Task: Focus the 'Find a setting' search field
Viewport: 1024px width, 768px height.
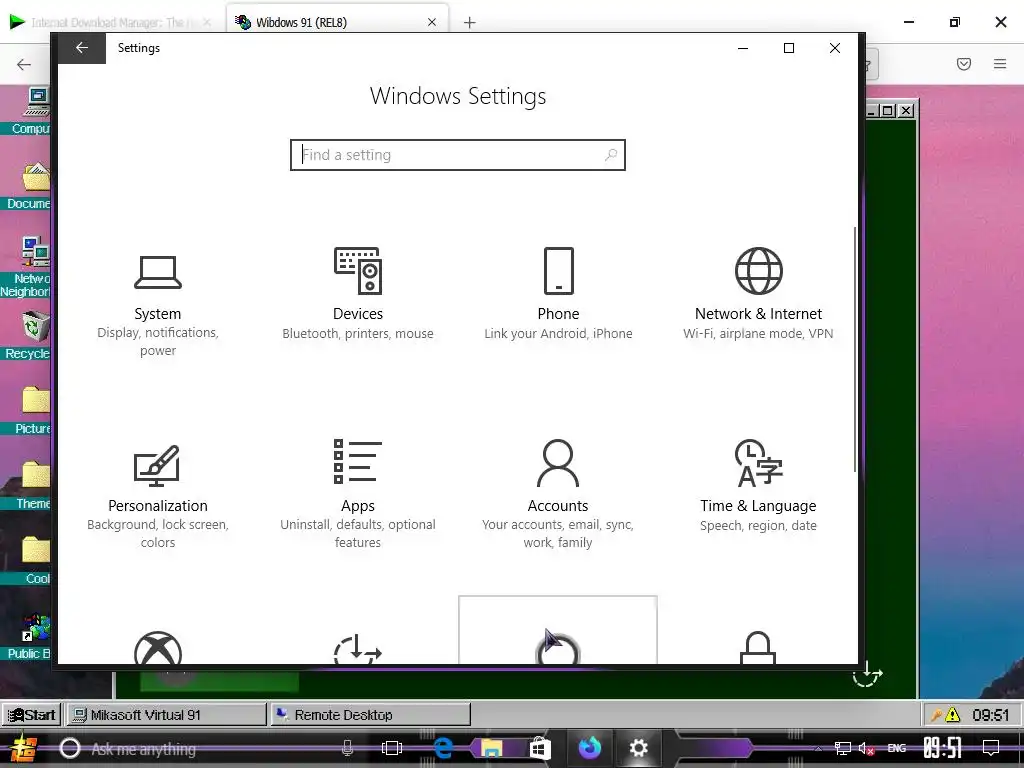Action: point(458,155)
